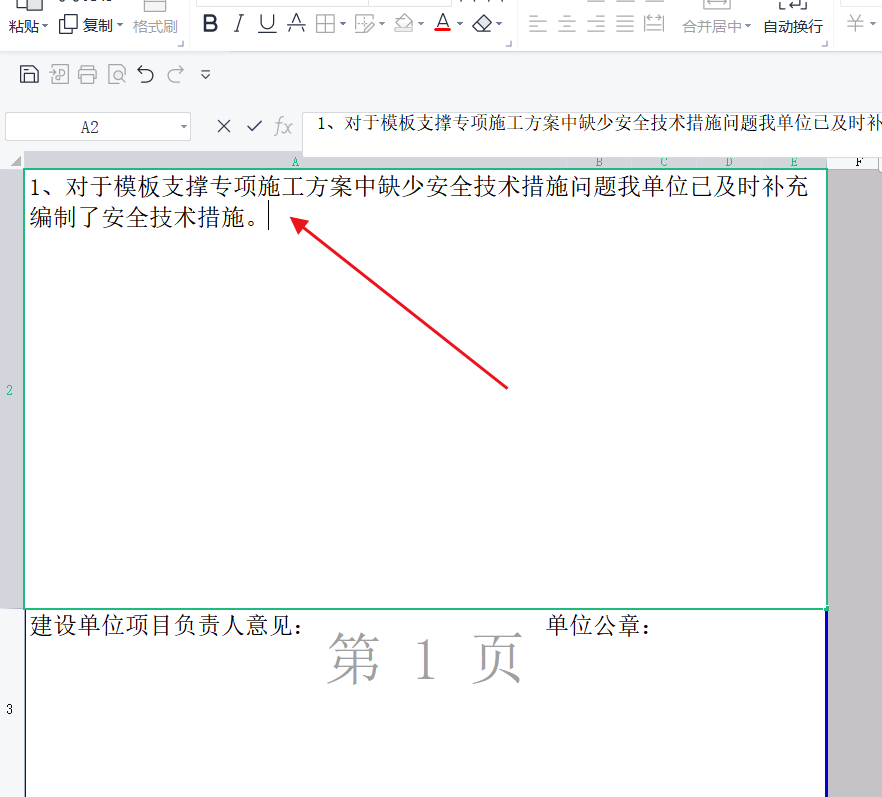Cancel the cell entry
Image resolution: width=882 pixels, height=797 pixels.
(x=224, y=126)
